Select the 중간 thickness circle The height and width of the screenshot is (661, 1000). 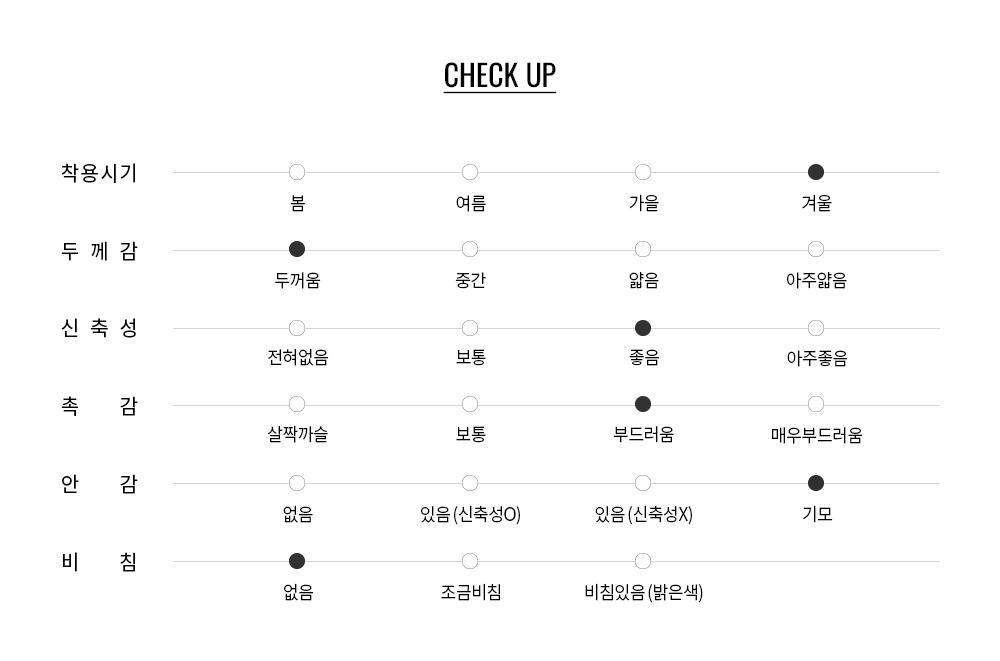pos(470,249)
